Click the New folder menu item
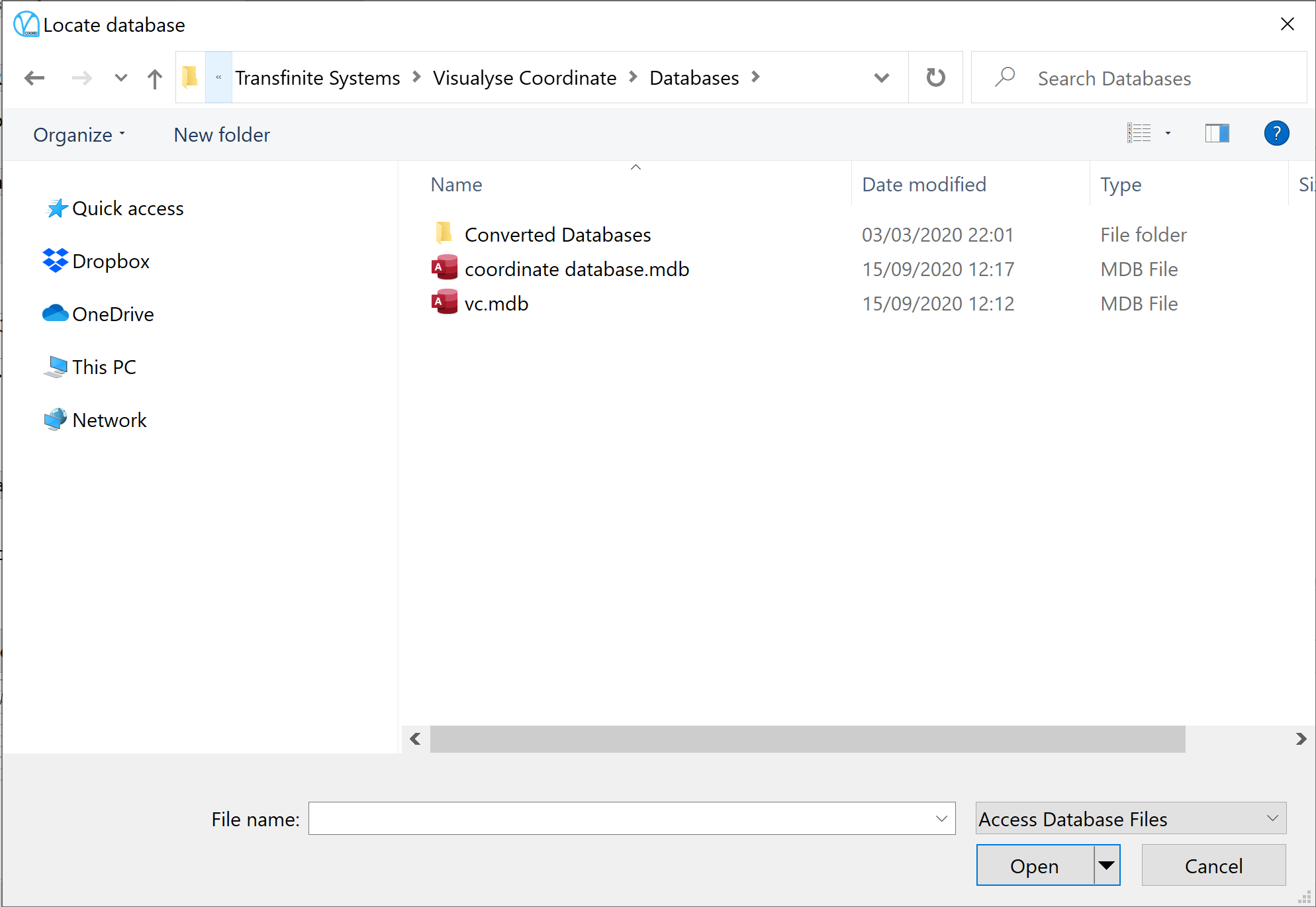This screenshot has width=1316, height=907. point(221,134)
